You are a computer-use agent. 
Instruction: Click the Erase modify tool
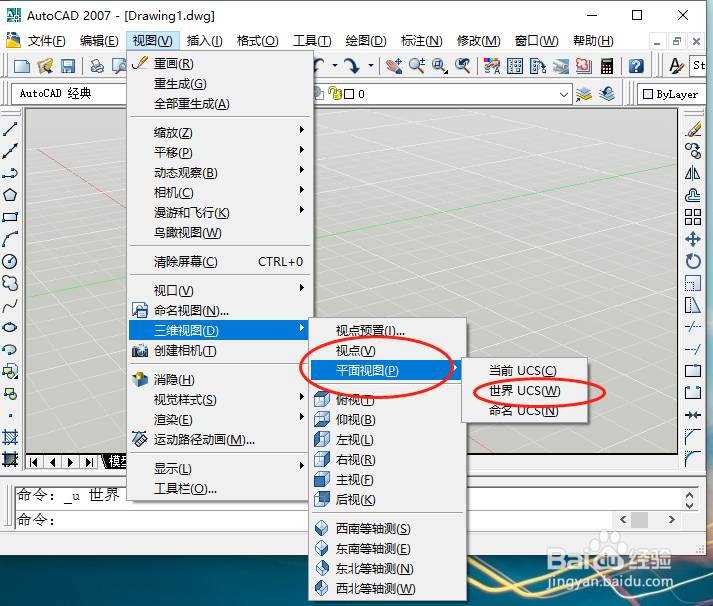pos(693,129)
